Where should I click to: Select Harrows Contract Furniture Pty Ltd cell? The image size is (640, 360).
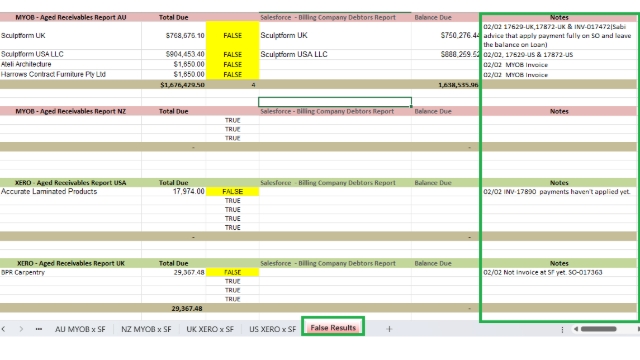point(71,74)
